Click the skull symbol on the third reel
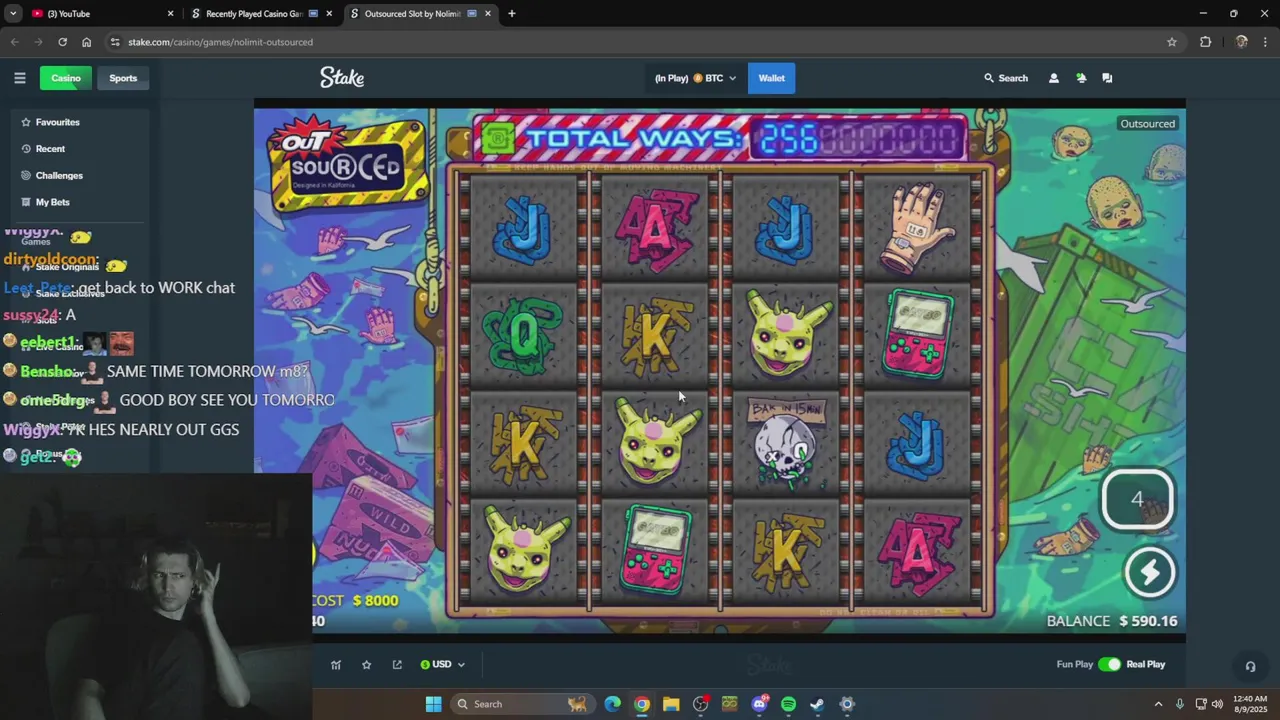Viewport: 1280px width, 720px height. [x=785, y=445]
